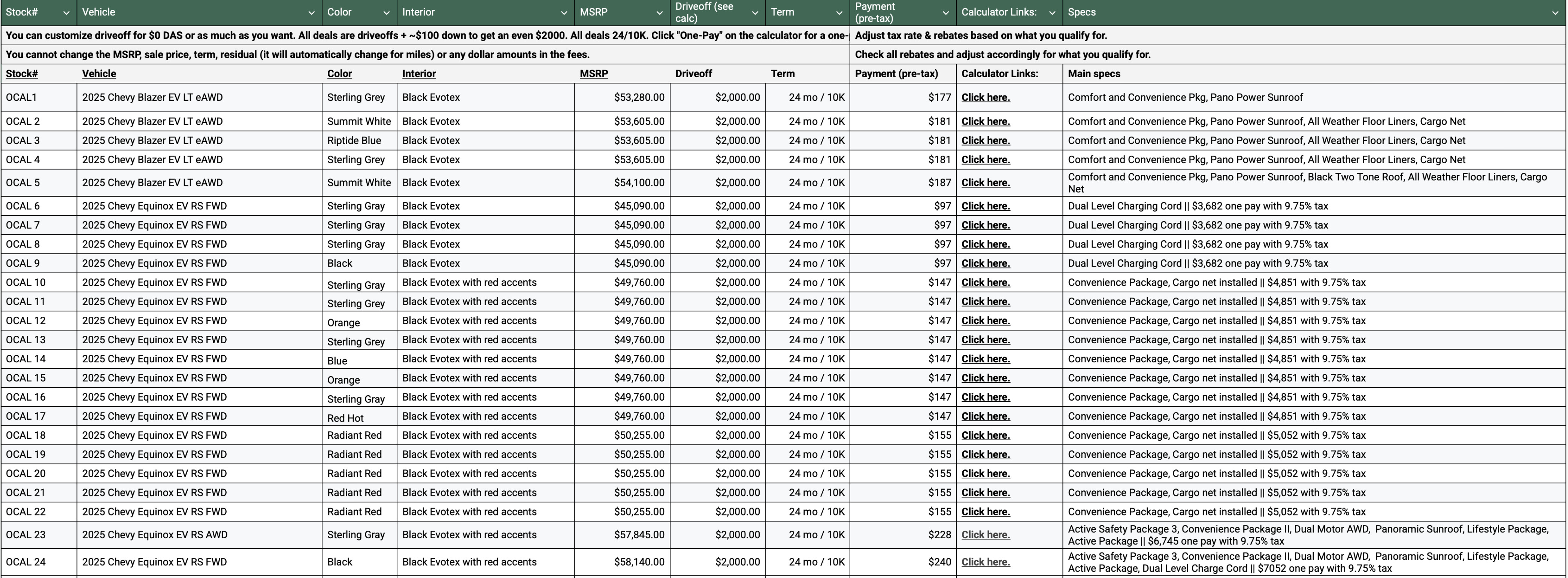Open the Interior column filter dropdown
The width and height of the screenshot is (1568, 578).
[564, 13]
